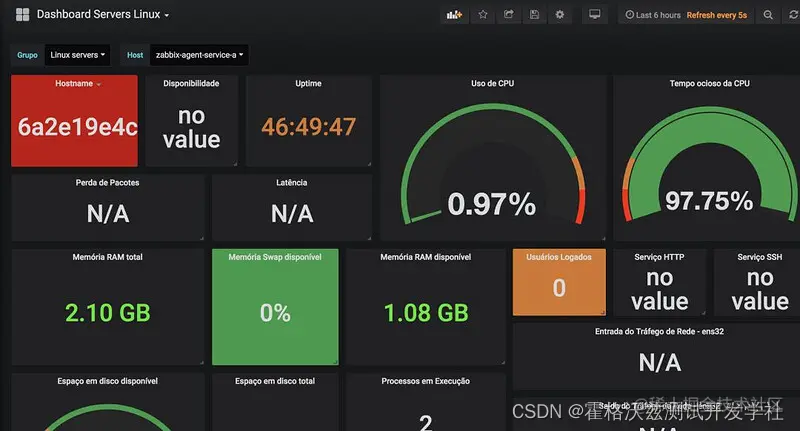
Task: Click the uptime value 46:49:47
Action: (309, 127)
